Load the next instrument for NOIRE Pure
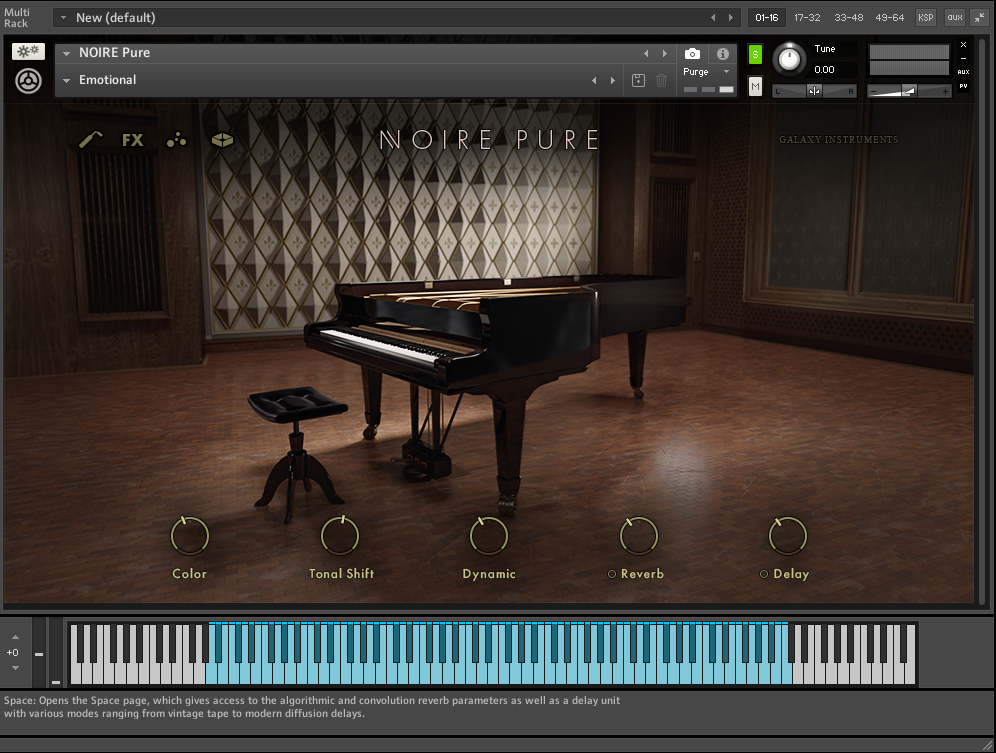Screen dimensions: 996x753 664,53
